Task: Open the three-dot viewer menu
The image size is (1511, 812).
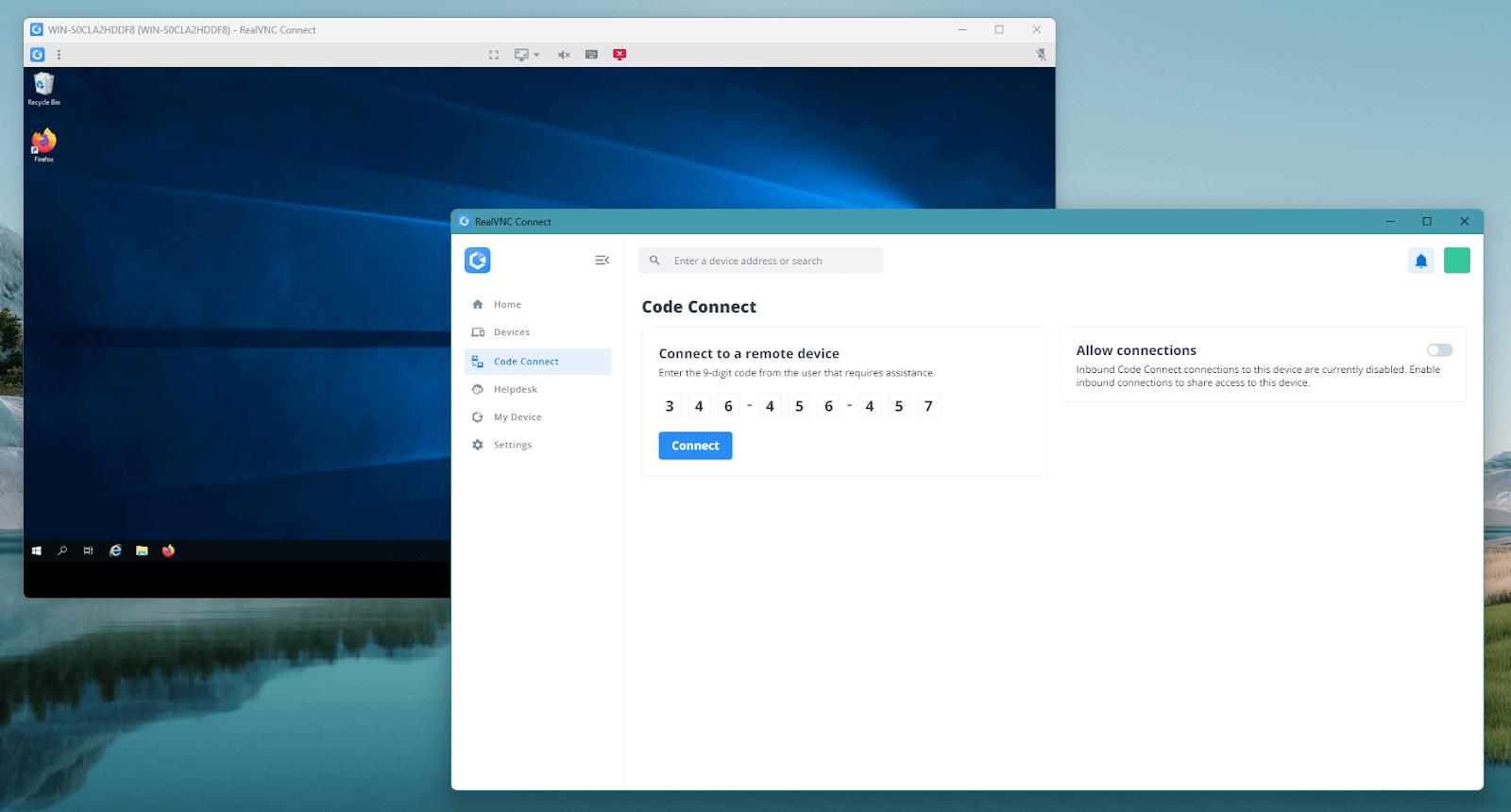Action: click(59, 55)
